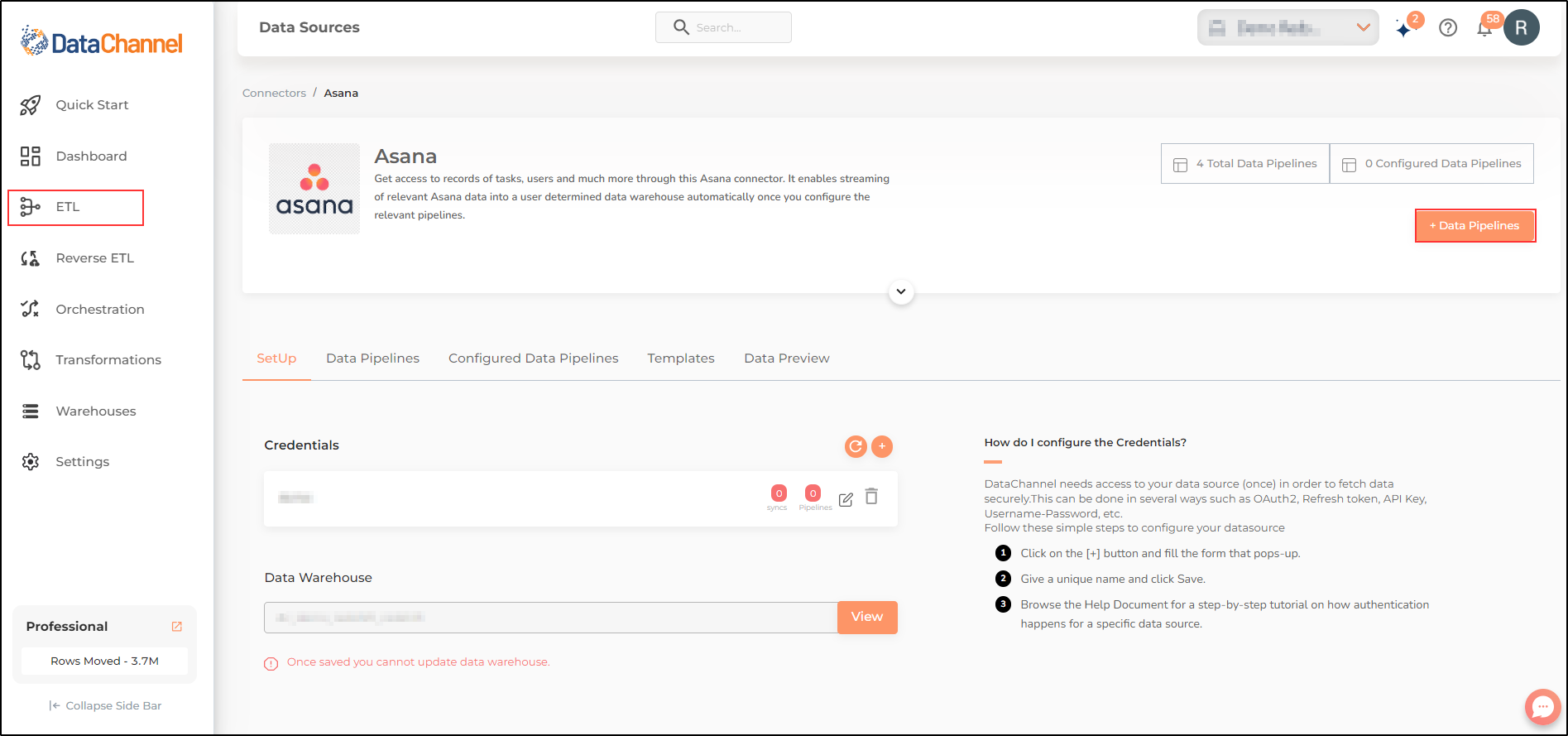
Task: Click 'Once saved you cannot update data warehouse.'
Action: coord(419,662)
